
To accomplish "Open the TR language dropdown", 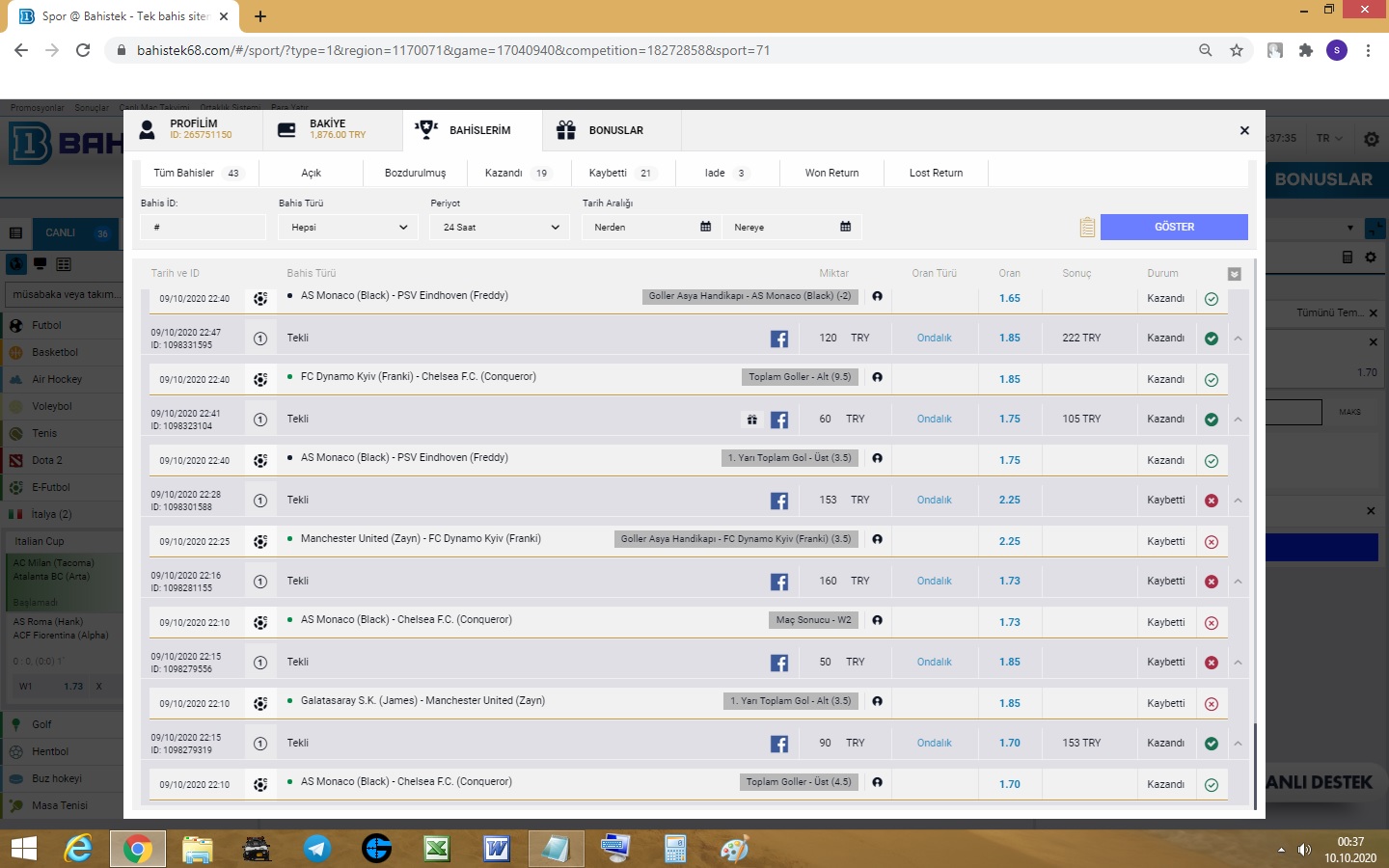I will coord(1330,138).
